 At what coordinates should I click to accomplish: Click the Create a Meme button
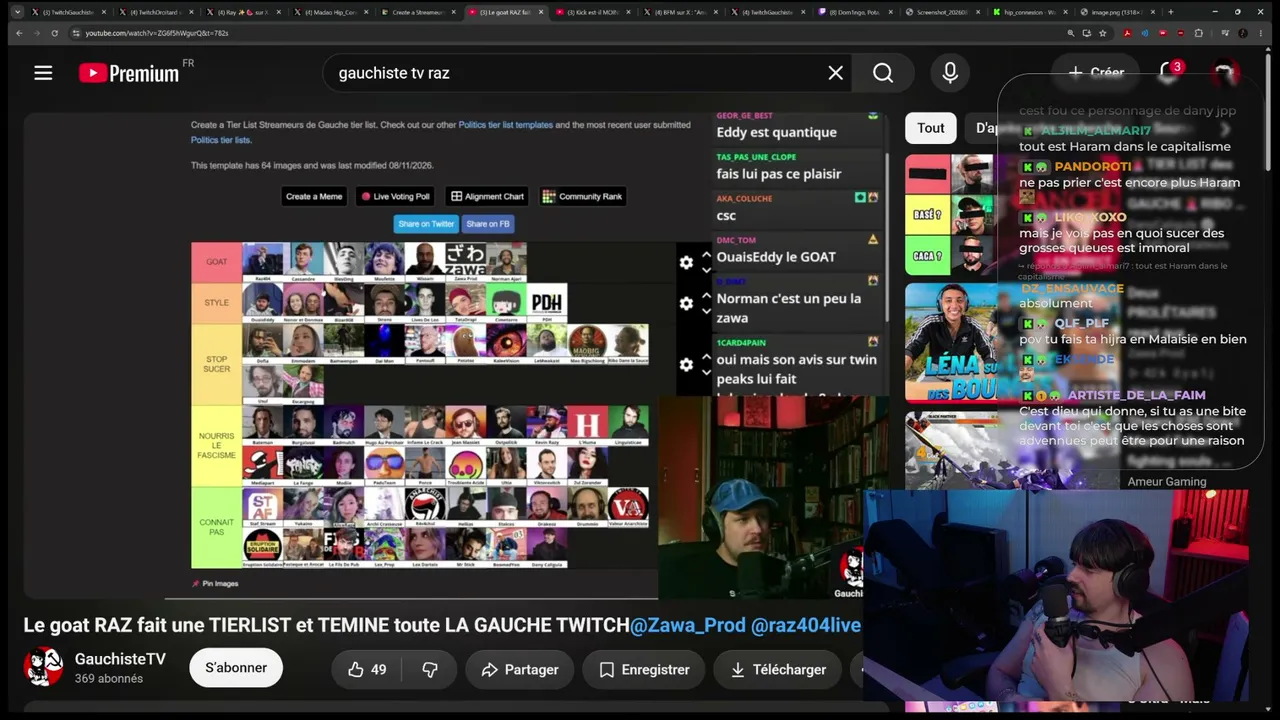coord(314,196)
